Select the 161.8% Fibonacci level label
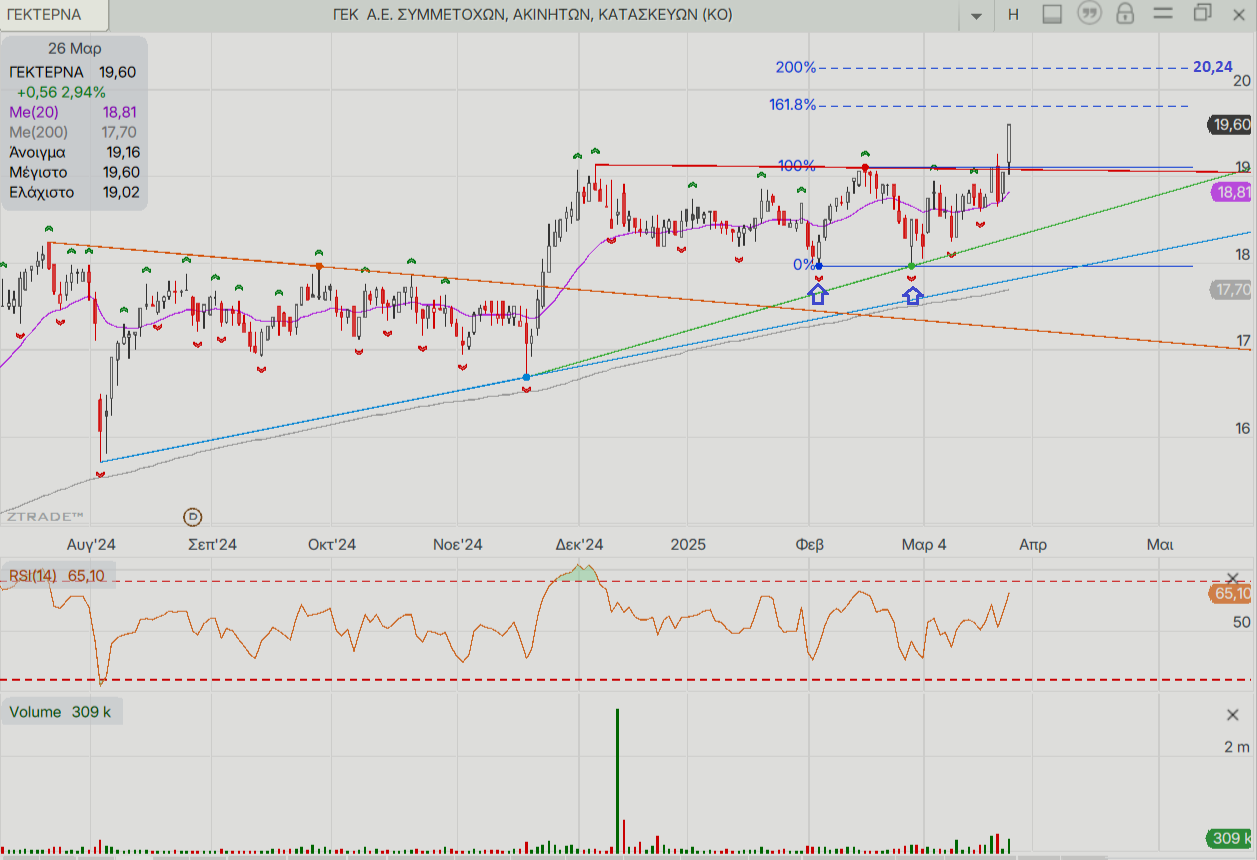1257x860 pixels. [792, 104]
